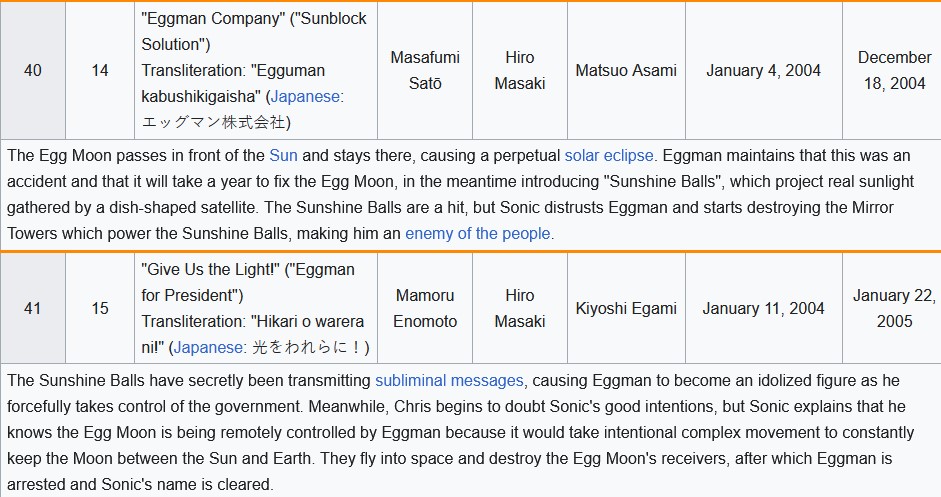Image resolution: width=941 pixels, height=497 pixels.
Task: Click the Matsuo Asami cell
Action: pyautogui.click(x=626, y=71)
